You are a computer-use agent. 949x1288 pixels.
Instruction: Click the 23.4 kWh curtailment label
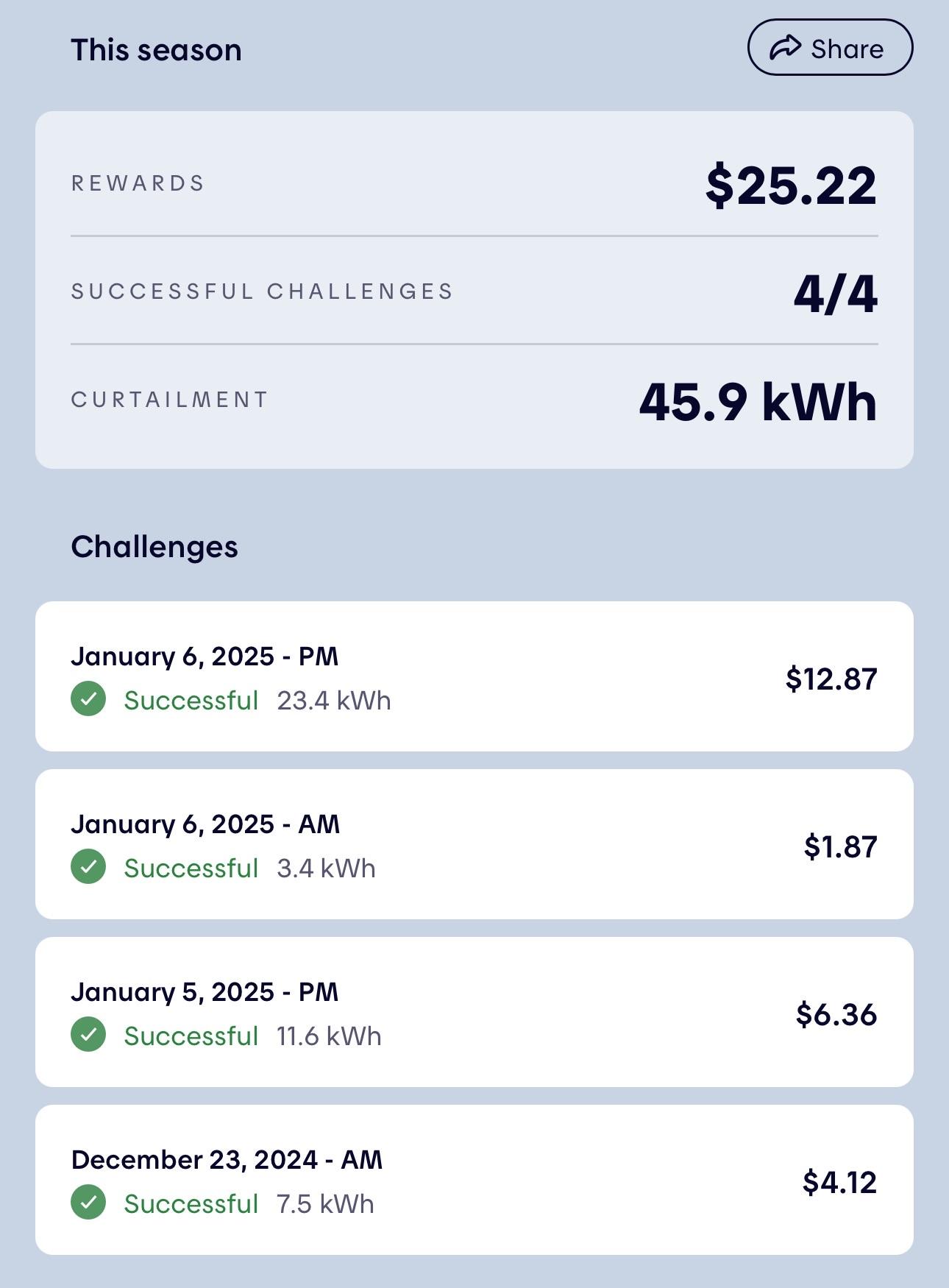tap(334, 700)
